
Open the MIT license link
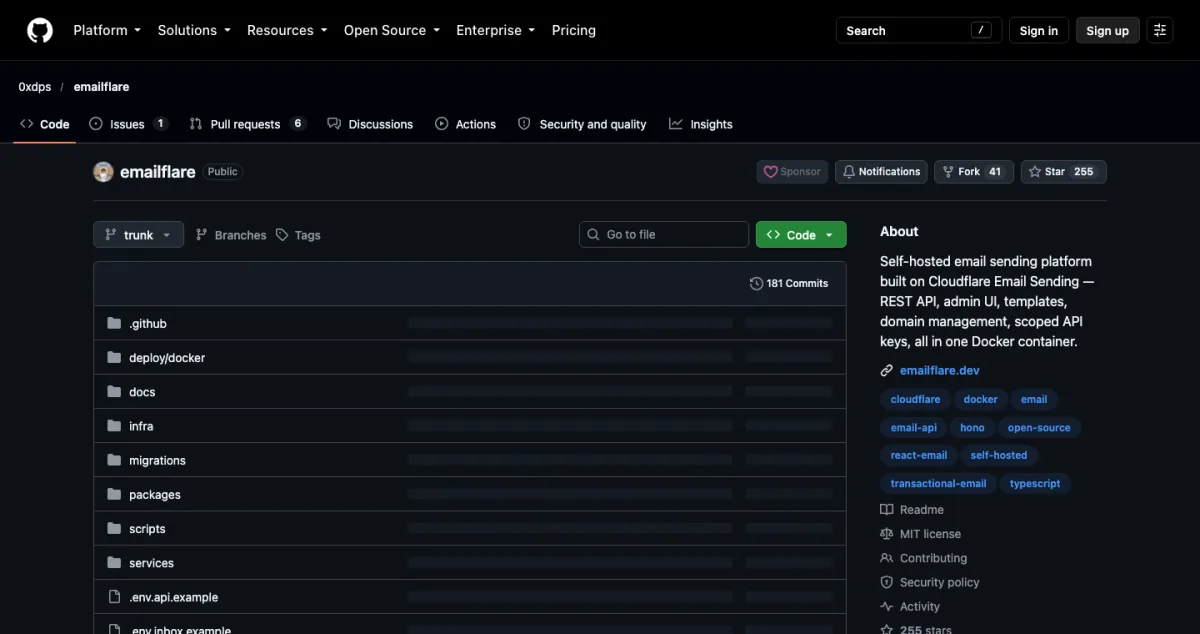(920, 534)
